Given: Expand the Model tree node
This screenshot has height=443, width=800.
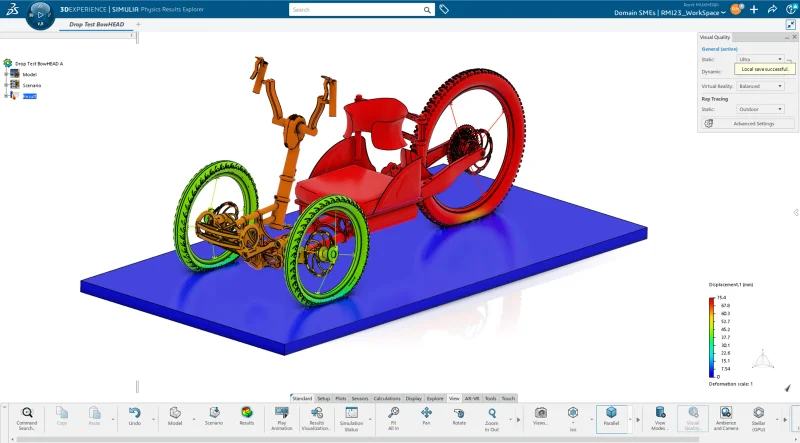Looking at the screenshot, I should click(x=6, y=75).
